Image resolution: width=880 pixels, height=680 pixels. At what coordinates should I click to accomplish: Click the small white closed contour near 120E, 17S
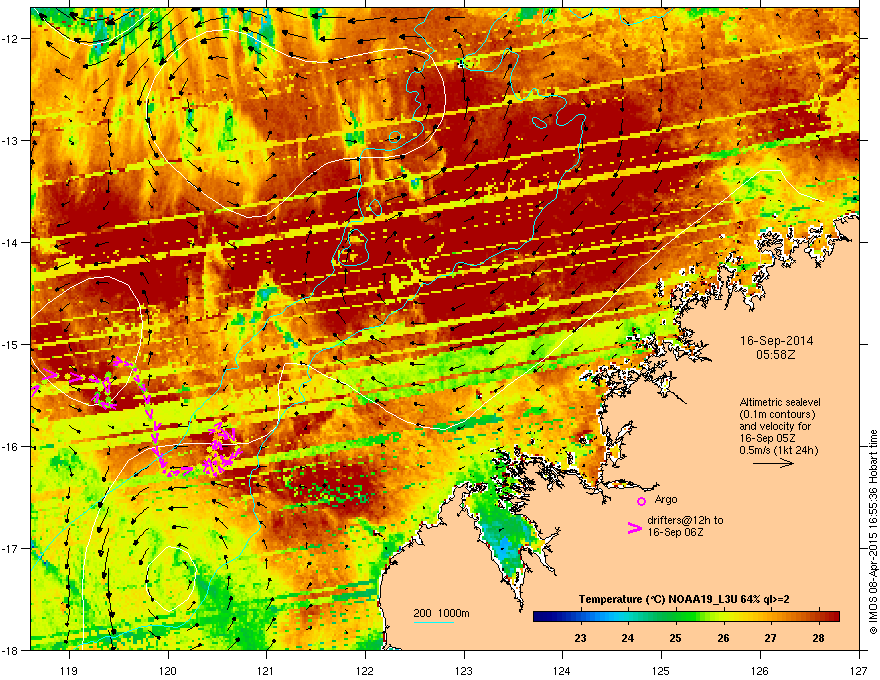point(171,579)
